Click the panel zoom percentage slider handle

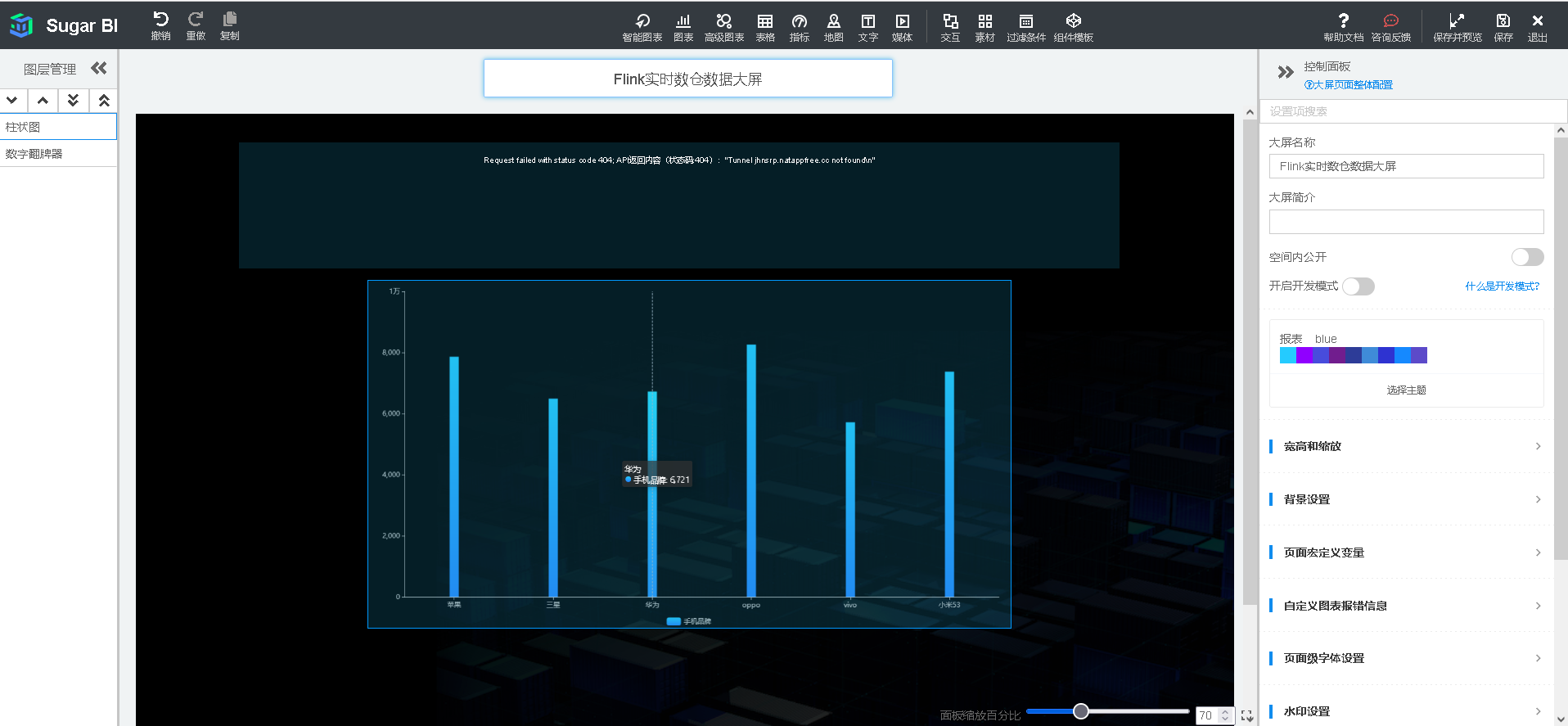coord(1081,711)
